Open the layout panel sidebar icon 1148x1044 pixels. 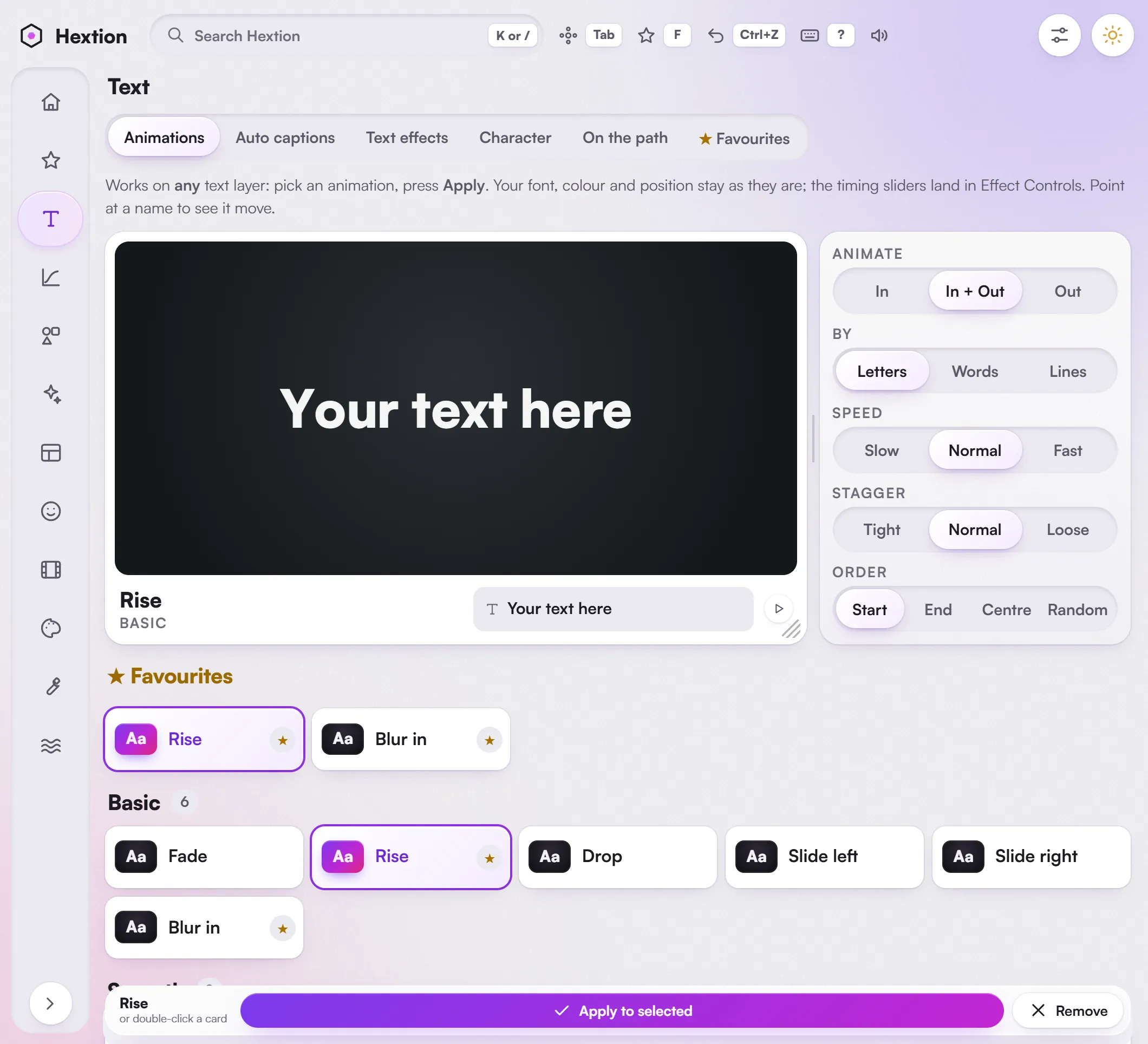click(51, 453)
